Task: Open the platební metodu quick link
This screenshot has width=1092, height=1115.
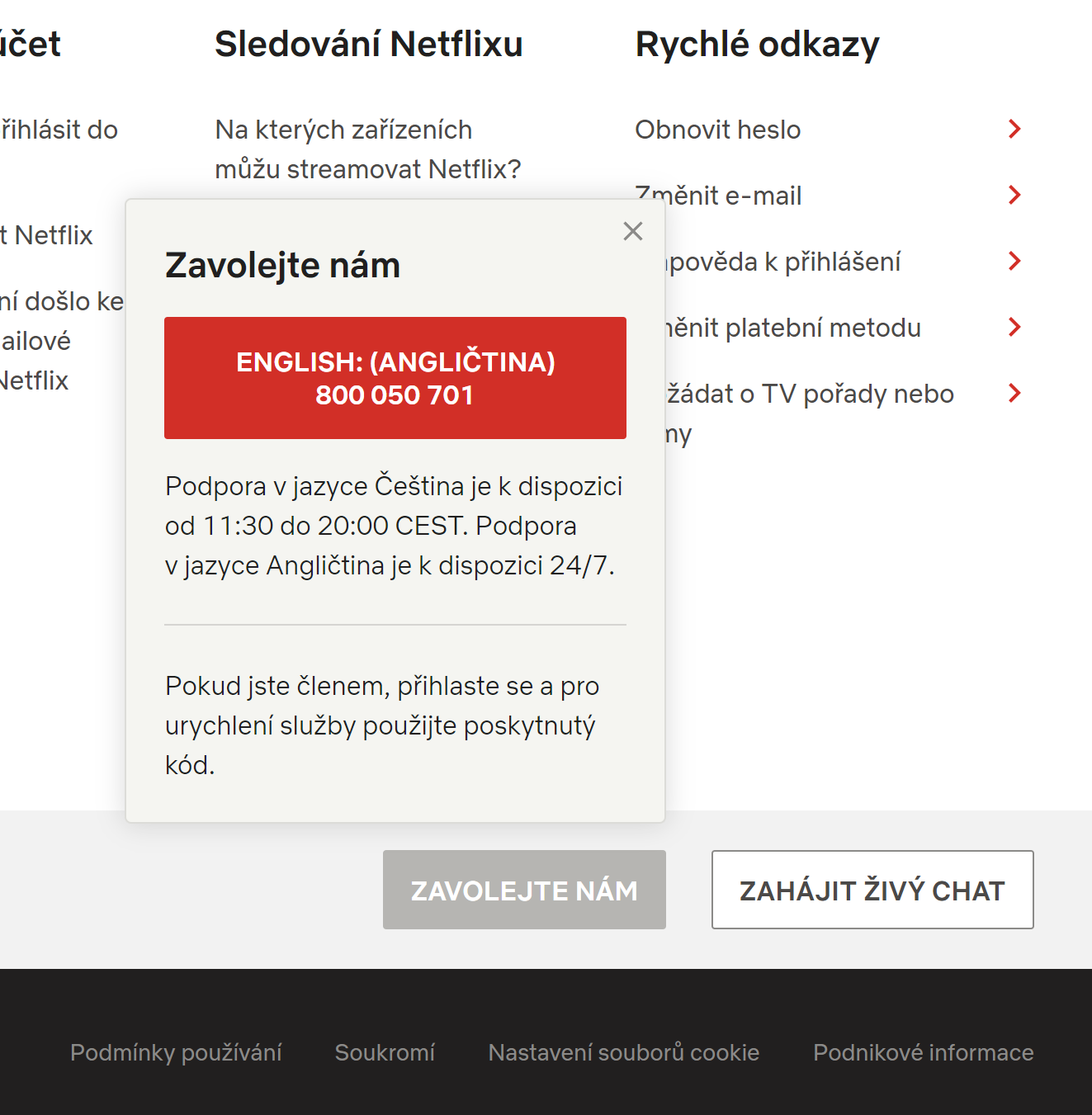Action: click(x=793, y=328)
